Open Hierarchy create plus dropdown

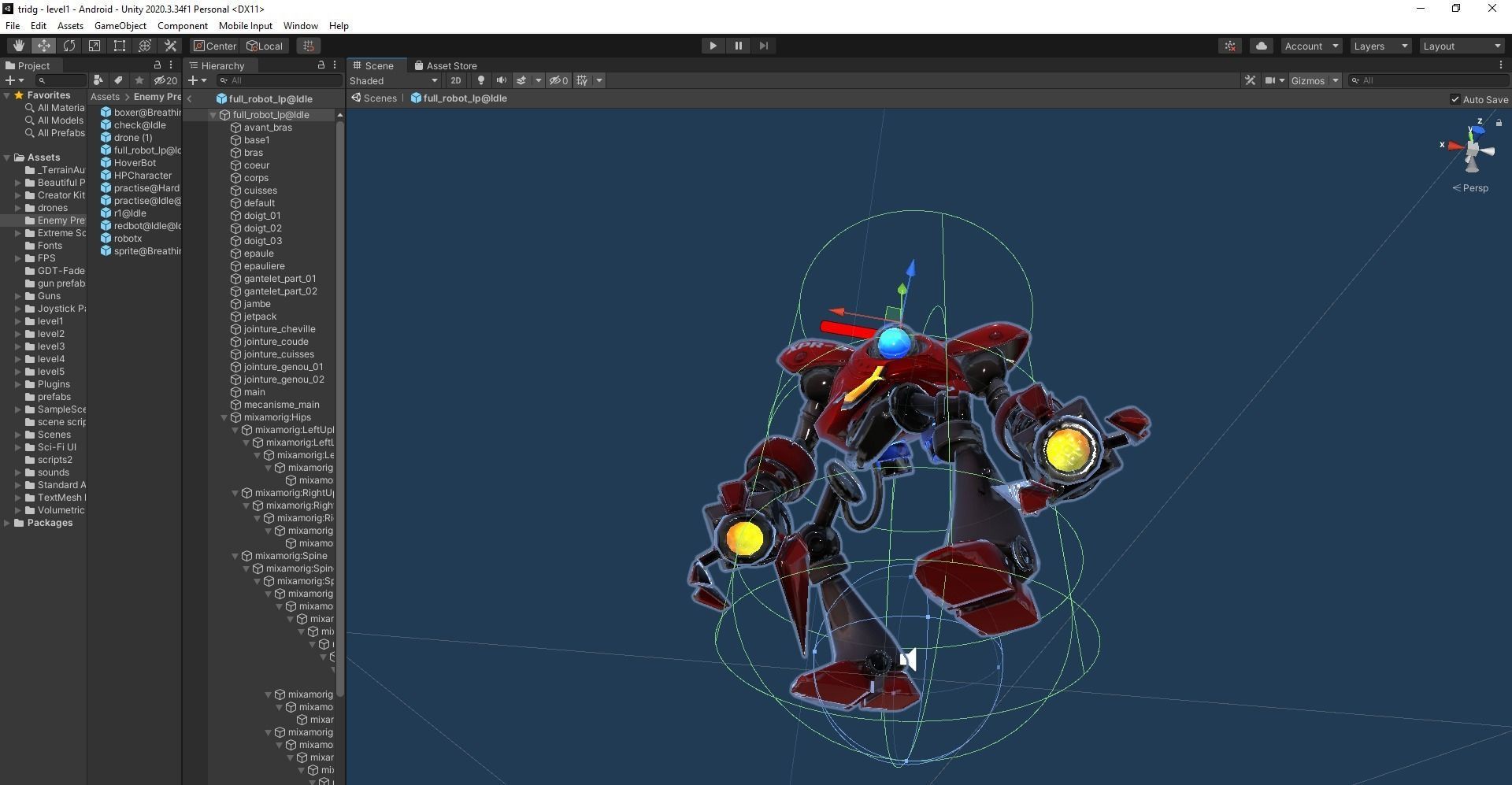pos(197,80)
